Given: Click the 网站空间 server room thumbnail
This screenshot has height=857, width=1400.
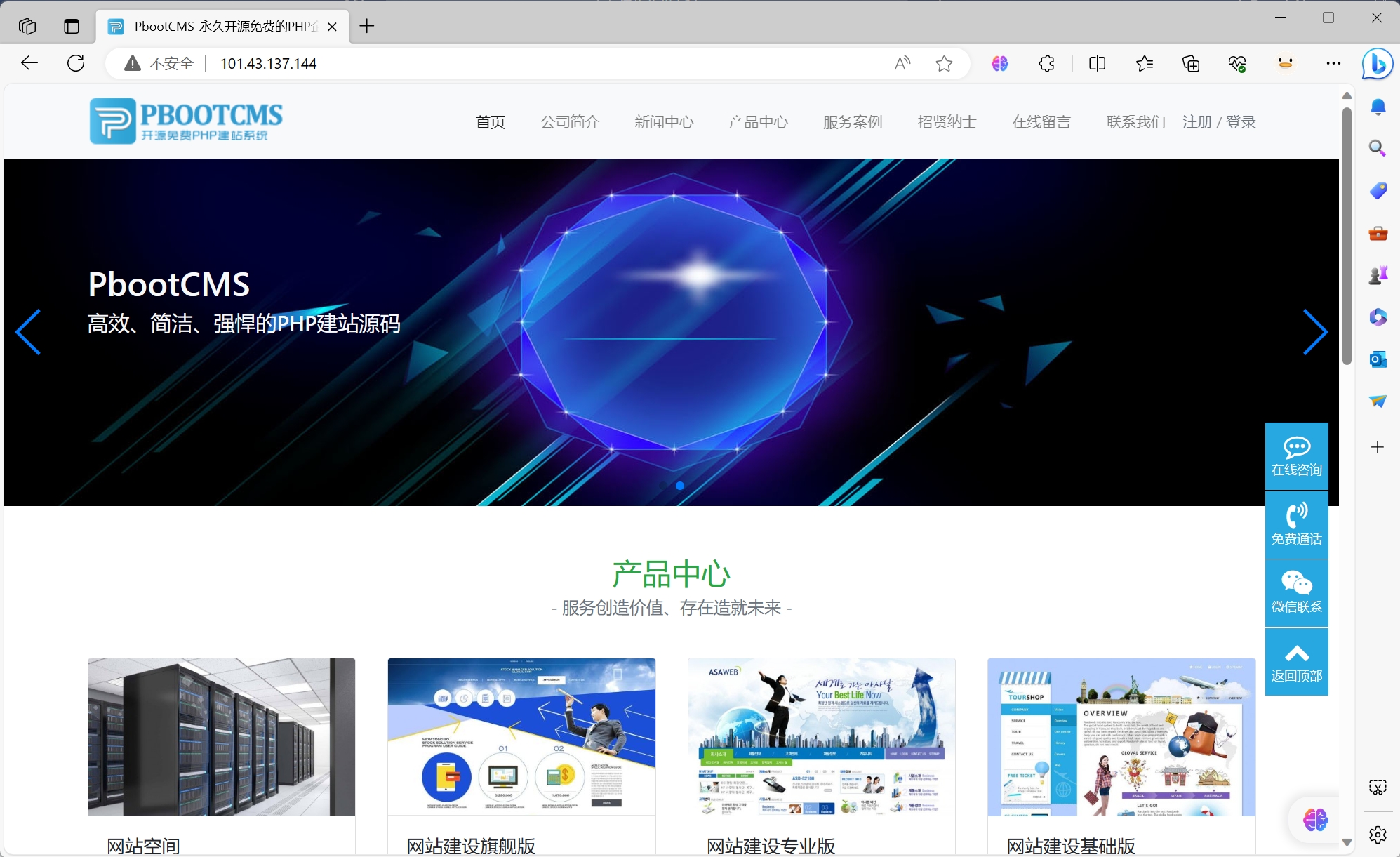Looking at the screenshot, I should pos(222,737).
